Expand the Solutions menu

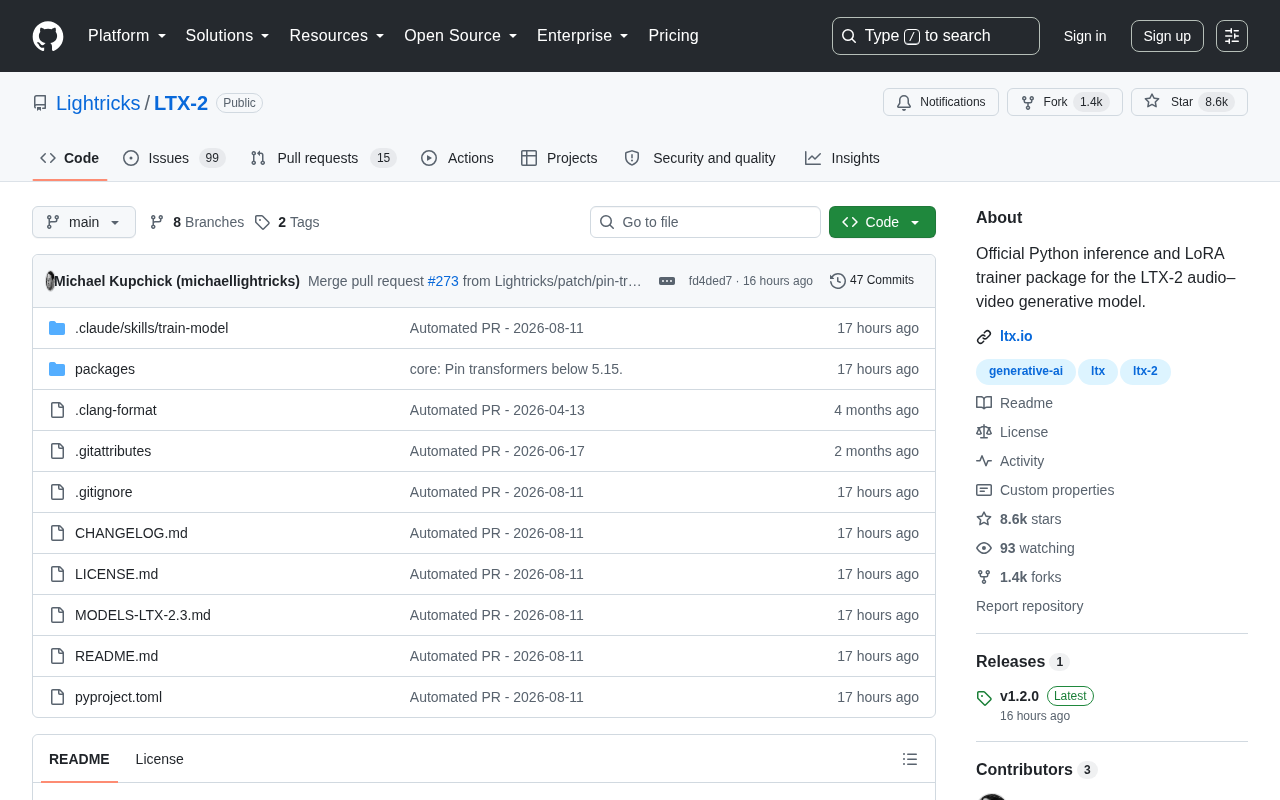[x=228, y=36]
